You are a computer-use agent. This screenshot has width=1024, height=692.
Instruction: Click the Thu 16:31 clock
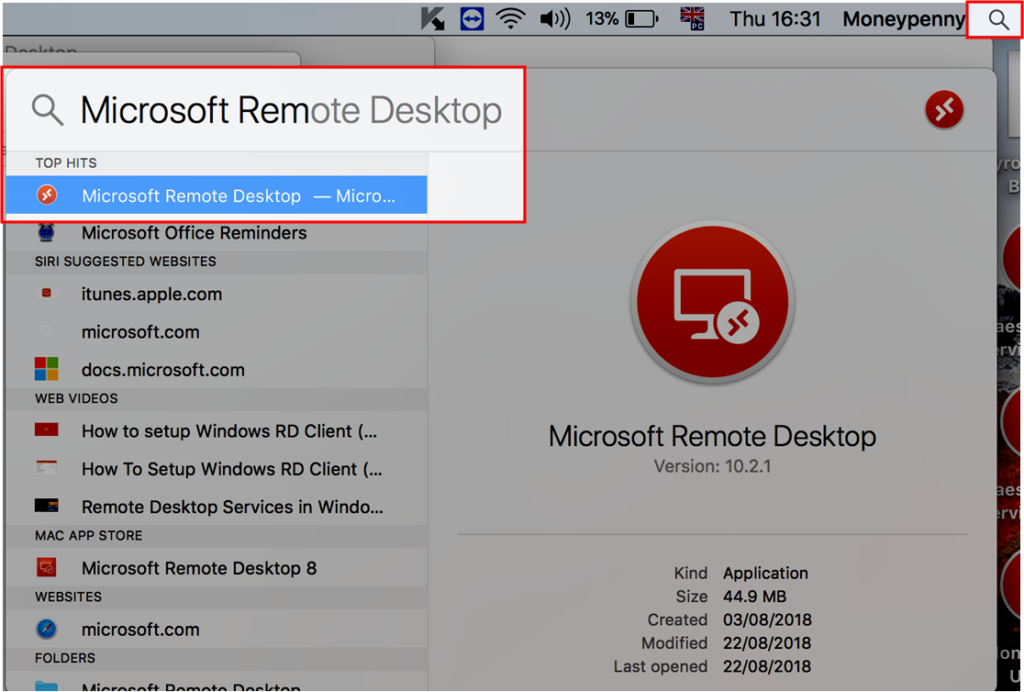[775, 19]
